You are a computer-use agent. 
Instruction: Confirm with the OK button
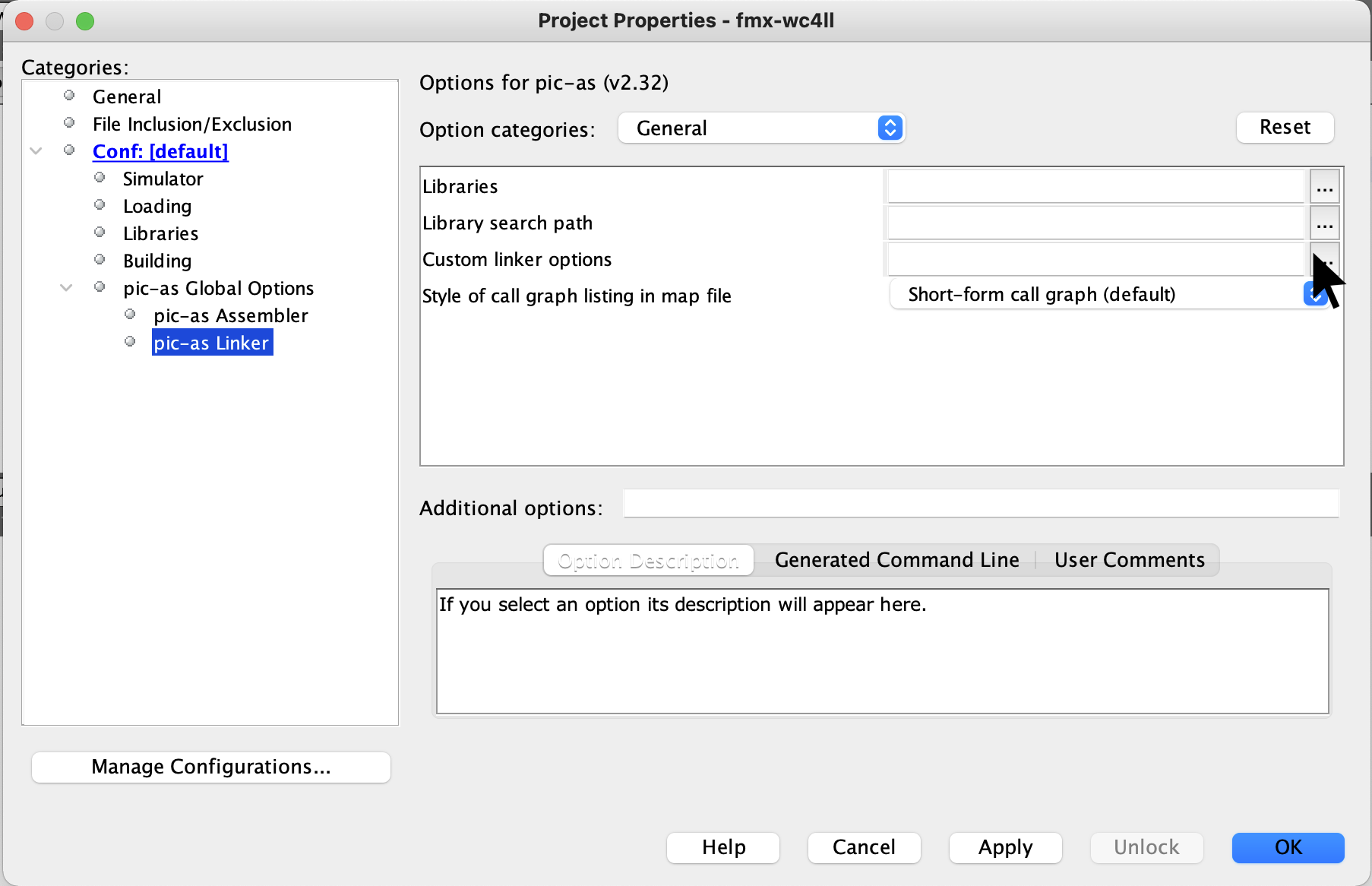click(x=1288, y=847)
